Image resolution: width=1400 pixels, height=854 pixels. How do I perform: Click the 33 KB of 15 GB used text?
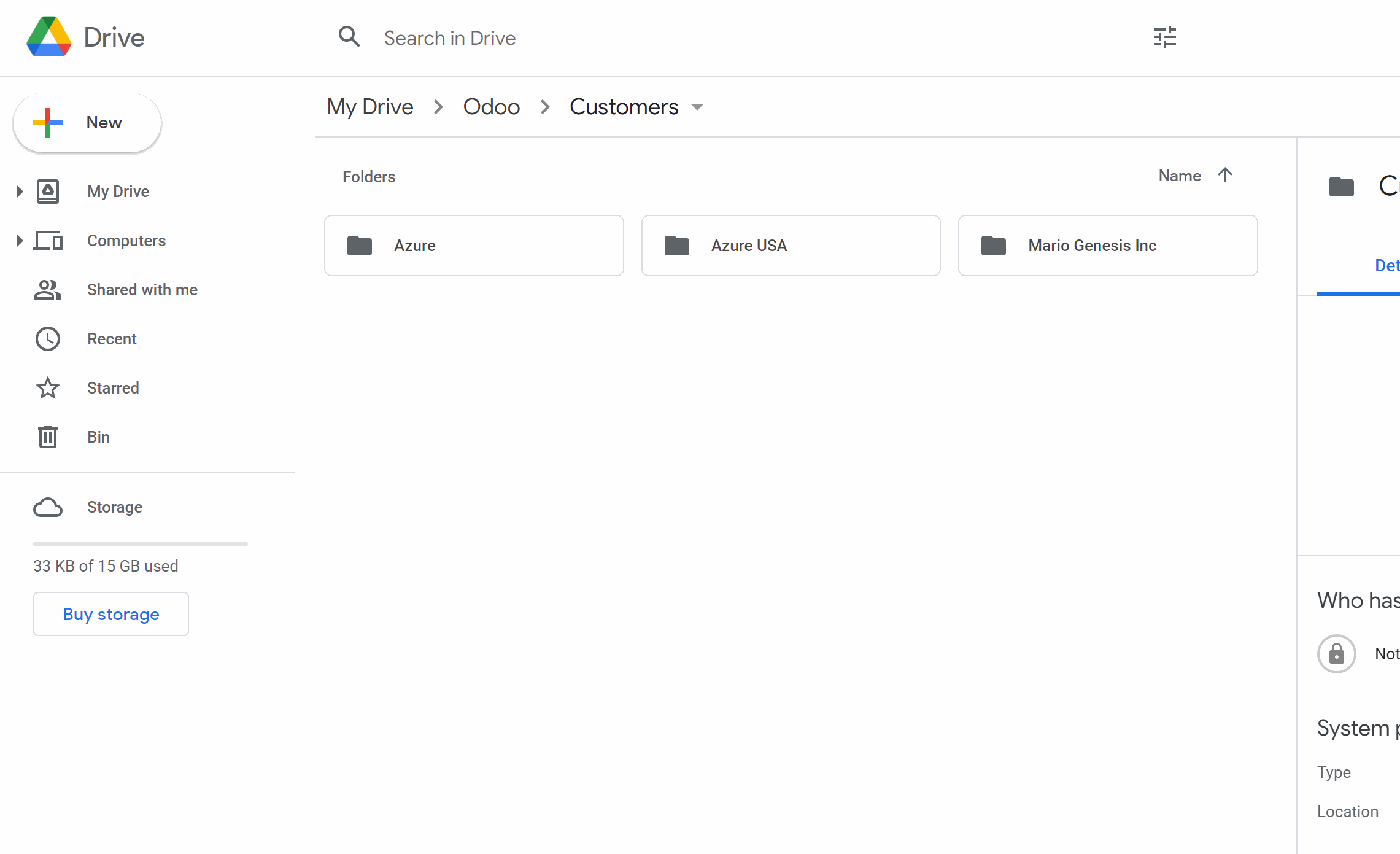click(x=106, y=566)
